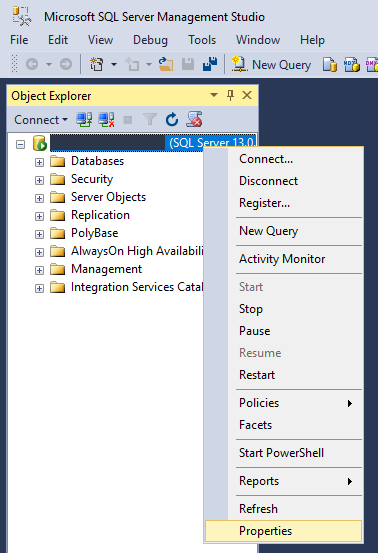Open the Tools menu
The width and height of the screenshot is (378, 553).
tap(202, 40)
